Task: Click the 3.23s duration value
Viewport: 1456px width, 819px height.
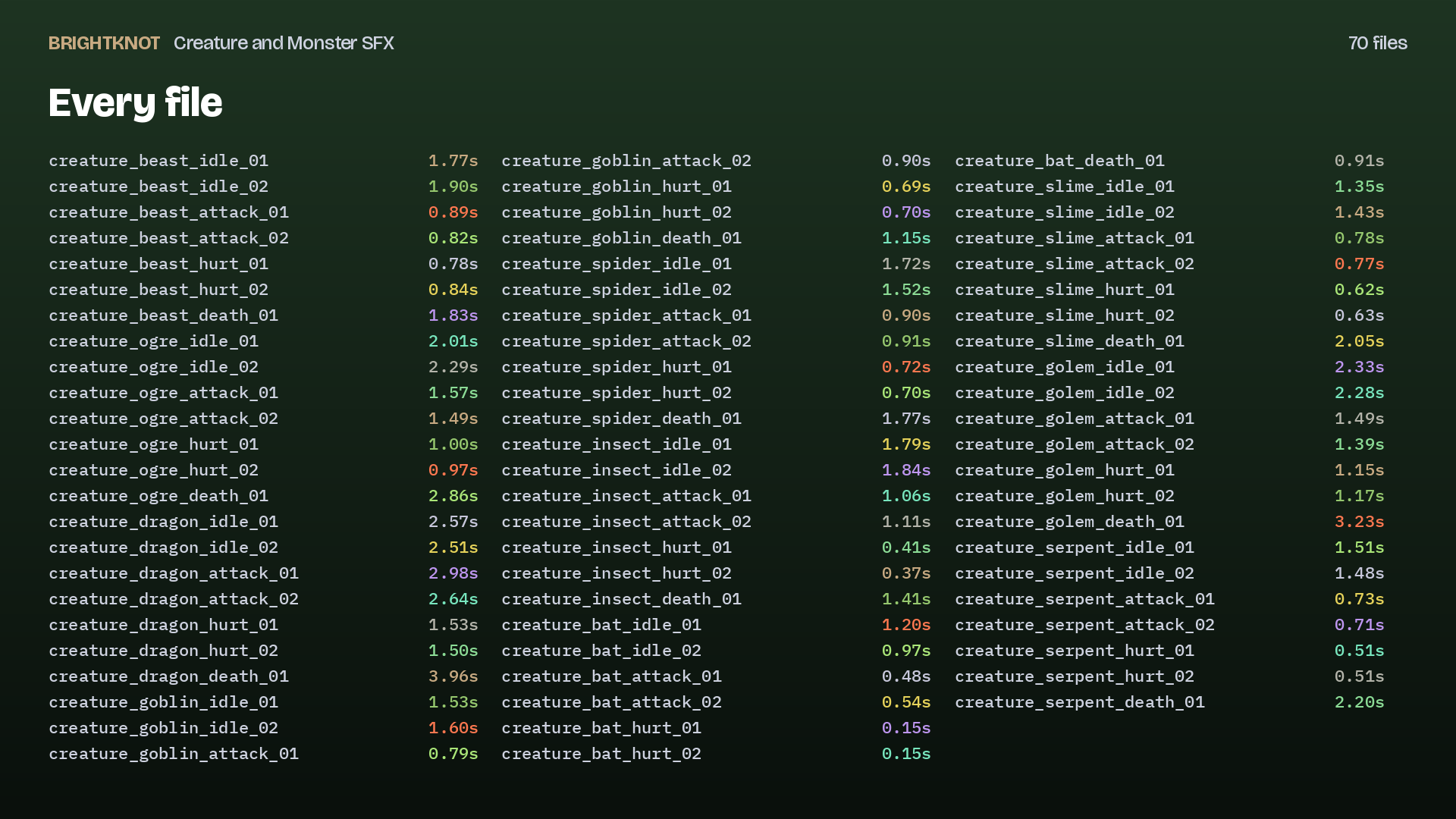Action: pyautogui.click(x=1359, y=522)
